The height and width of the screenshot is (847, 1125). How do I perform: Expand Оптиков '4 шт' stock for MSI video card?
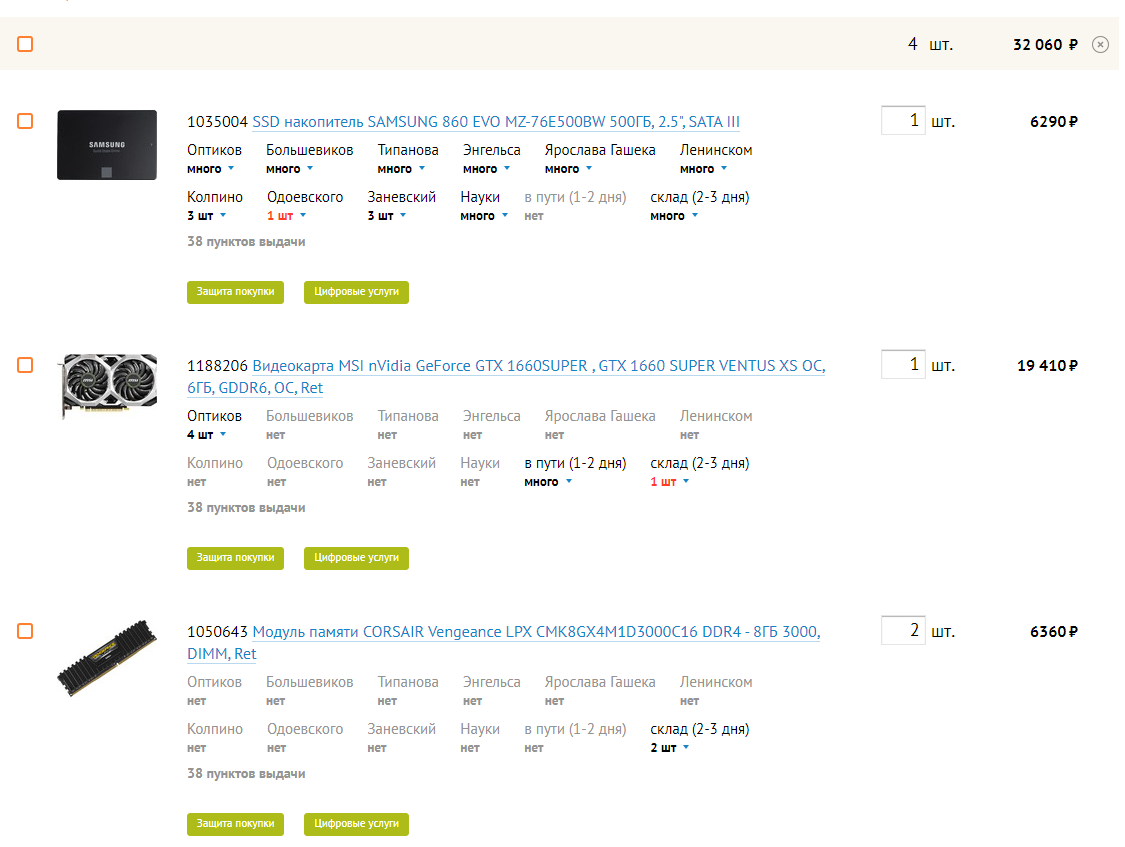pos(207,435)
